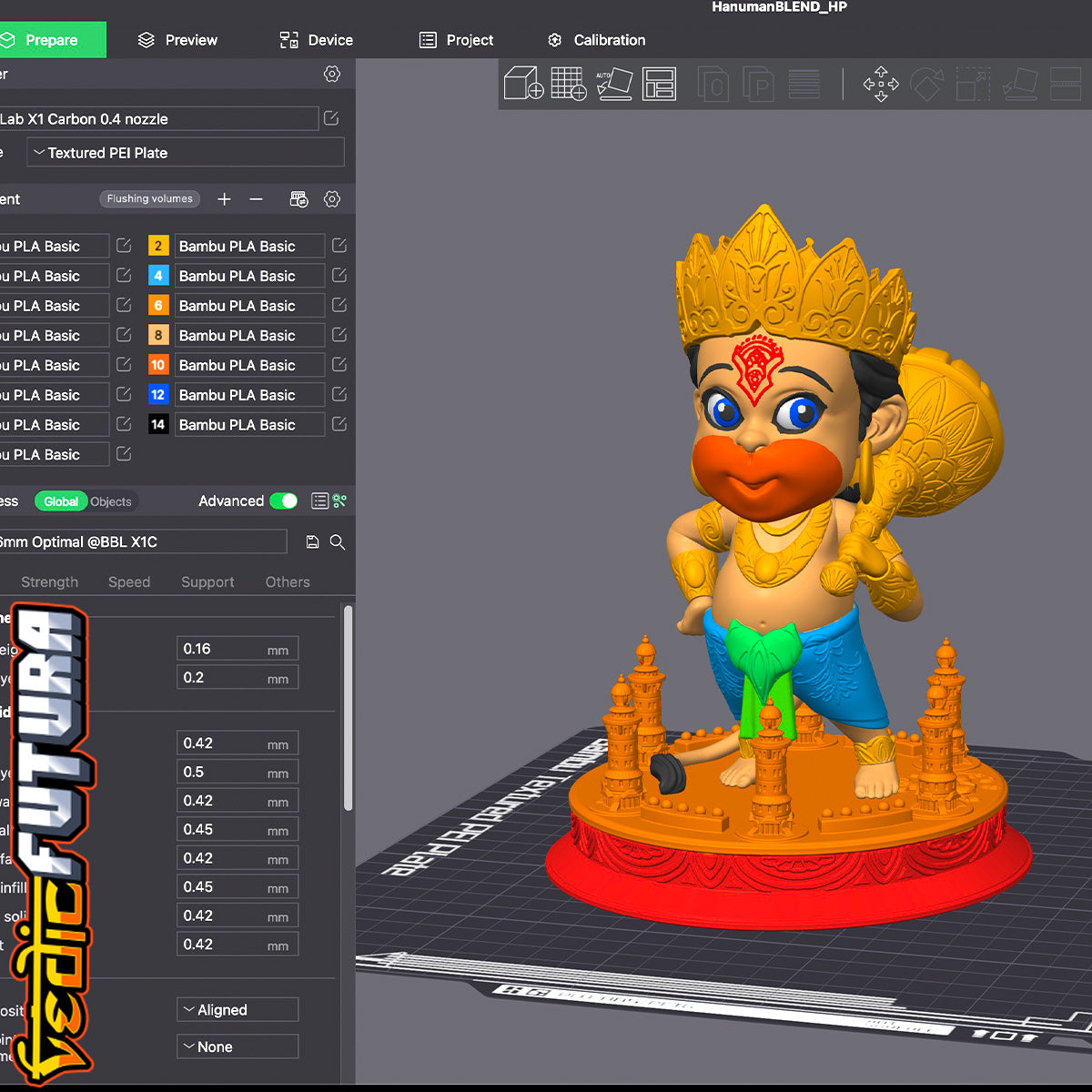Click the Flushing volumes button
Viewport: 1092px width, 1092px height.
pyautogui.click(x=149, y=199)
